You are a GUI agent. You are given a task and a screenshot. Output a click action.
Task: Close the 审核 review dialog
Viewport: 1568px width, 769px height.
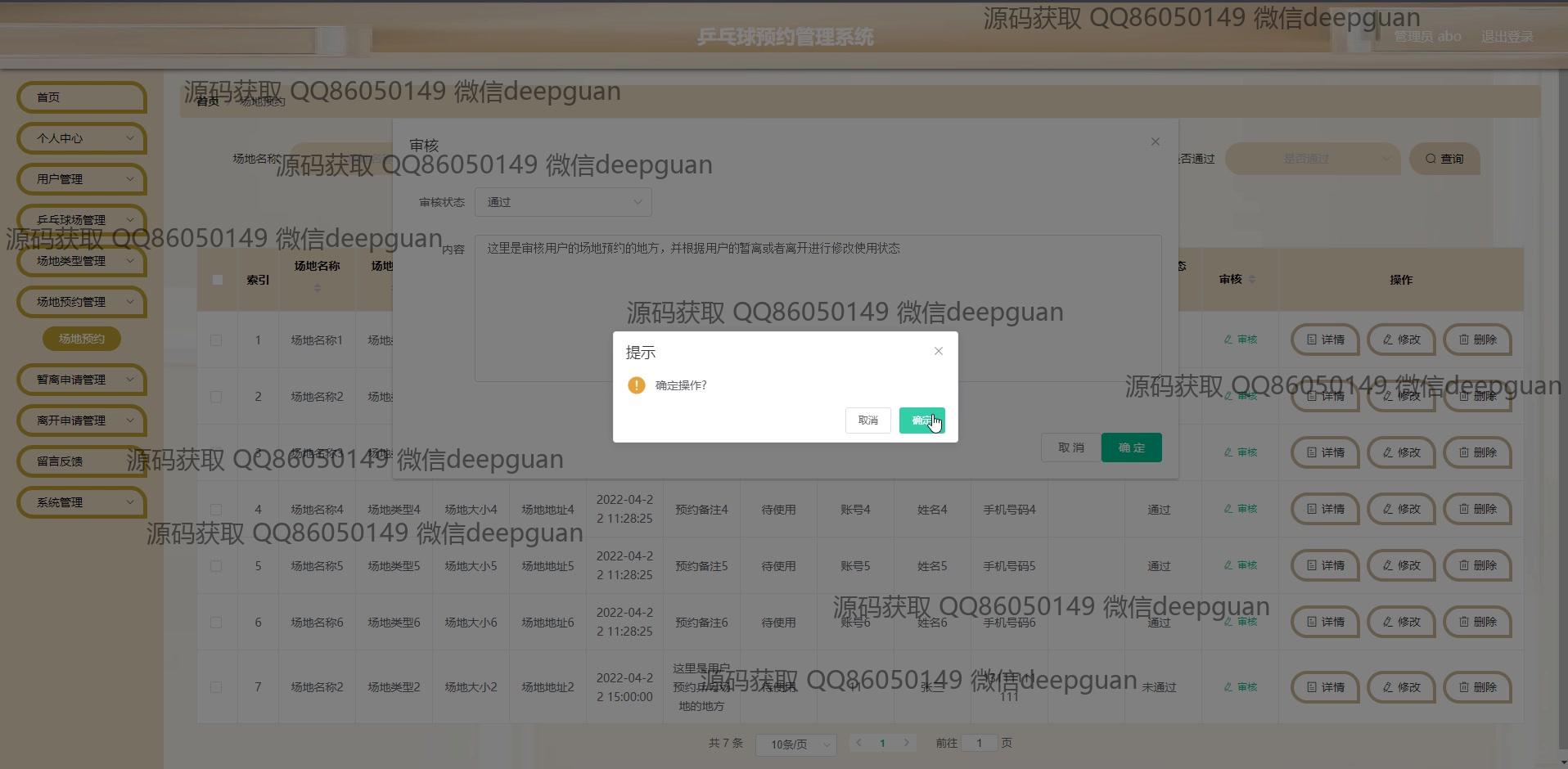[x=1155, y=142]
